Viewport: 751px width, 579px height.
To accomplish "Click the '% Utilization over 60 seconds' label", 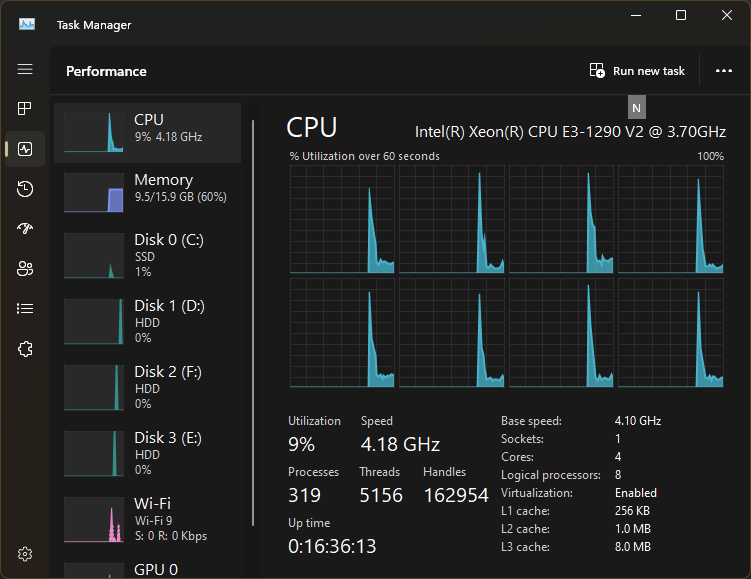I will (x=364, y=156).
